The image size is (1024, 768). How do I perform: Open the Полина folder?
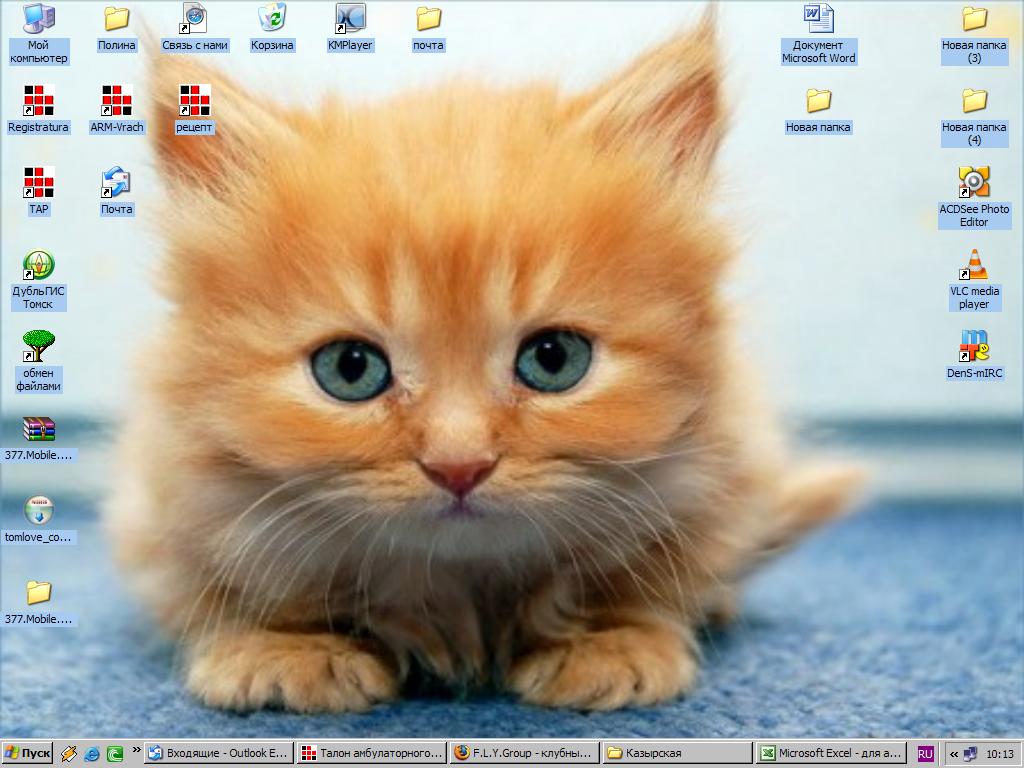[x=116, y=28]
